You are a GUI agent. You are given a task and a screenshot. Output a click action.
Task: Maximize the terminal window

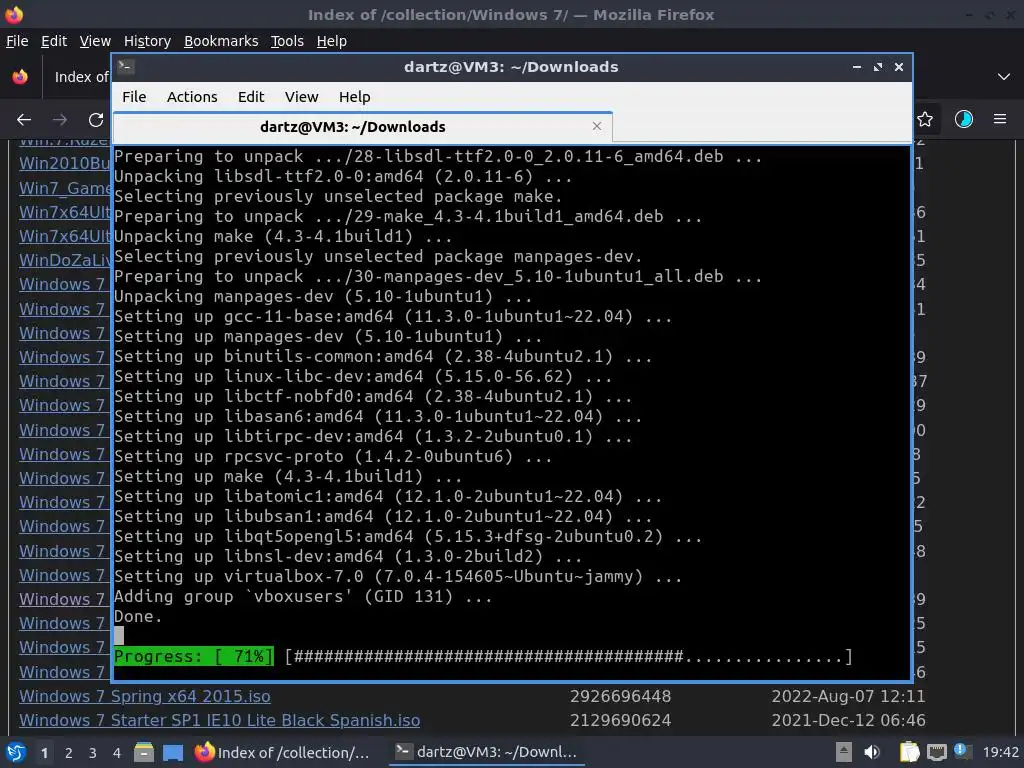878,67
